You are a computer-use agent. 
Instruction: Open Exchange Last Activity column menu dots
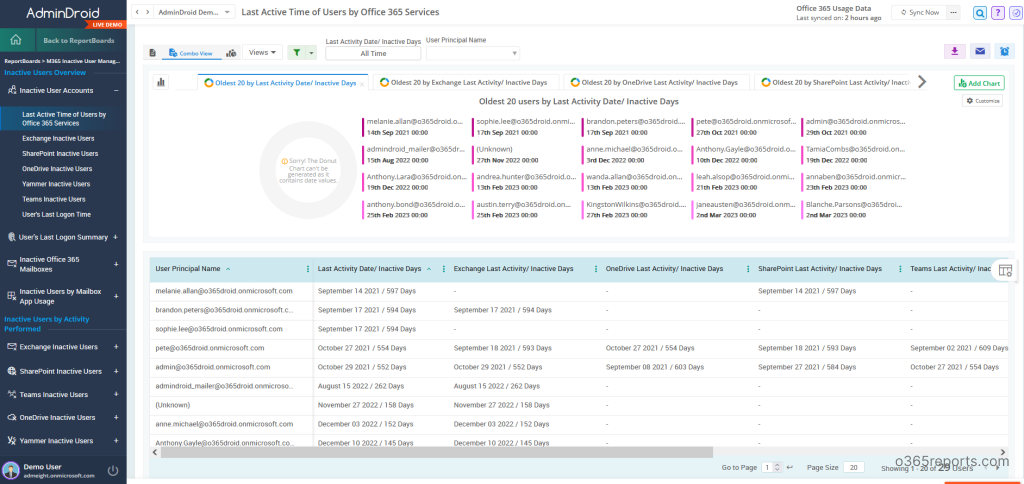coord(596,269)
